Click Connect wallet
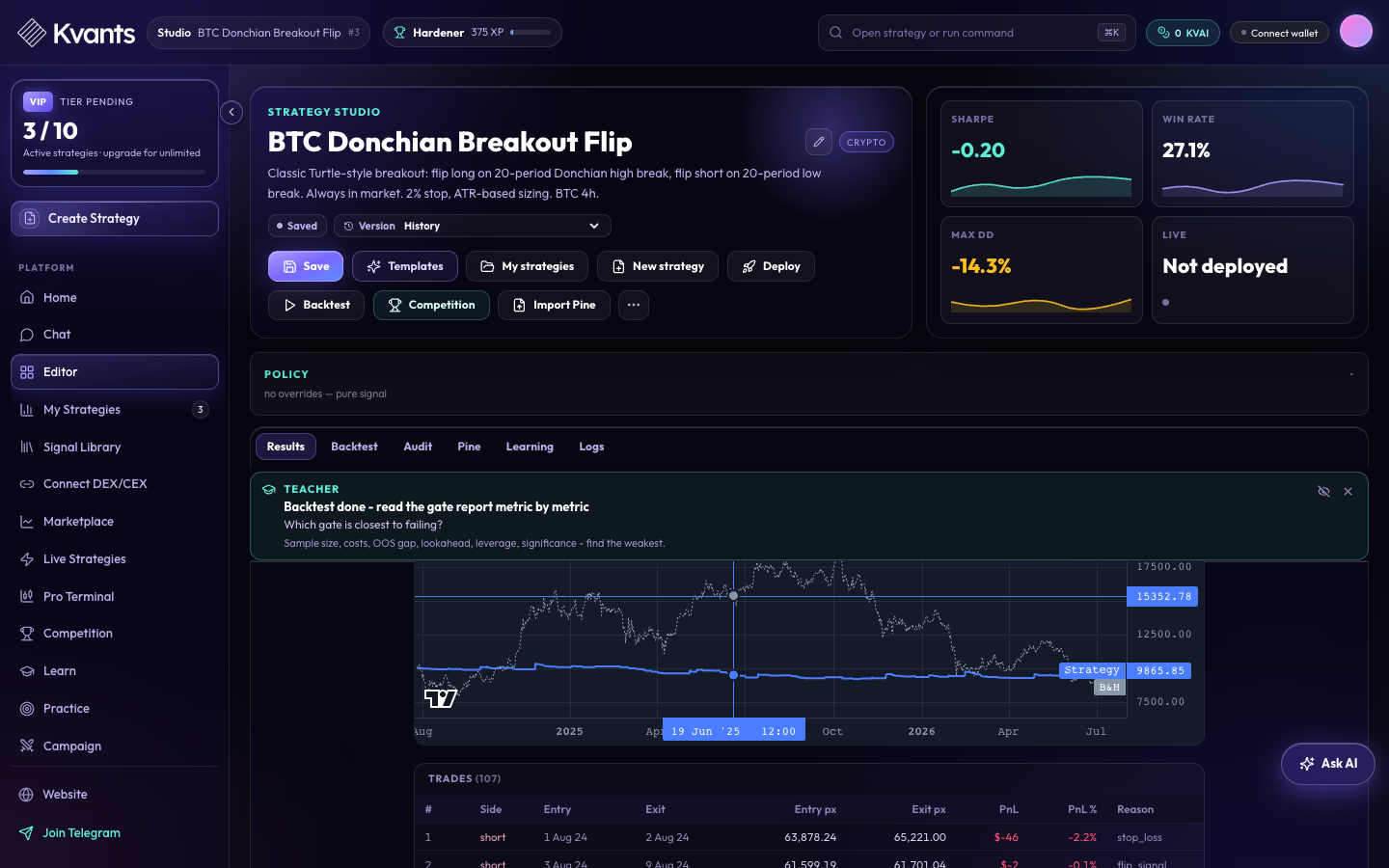Screen dimensions: 1389x868 pos(1279,33)
